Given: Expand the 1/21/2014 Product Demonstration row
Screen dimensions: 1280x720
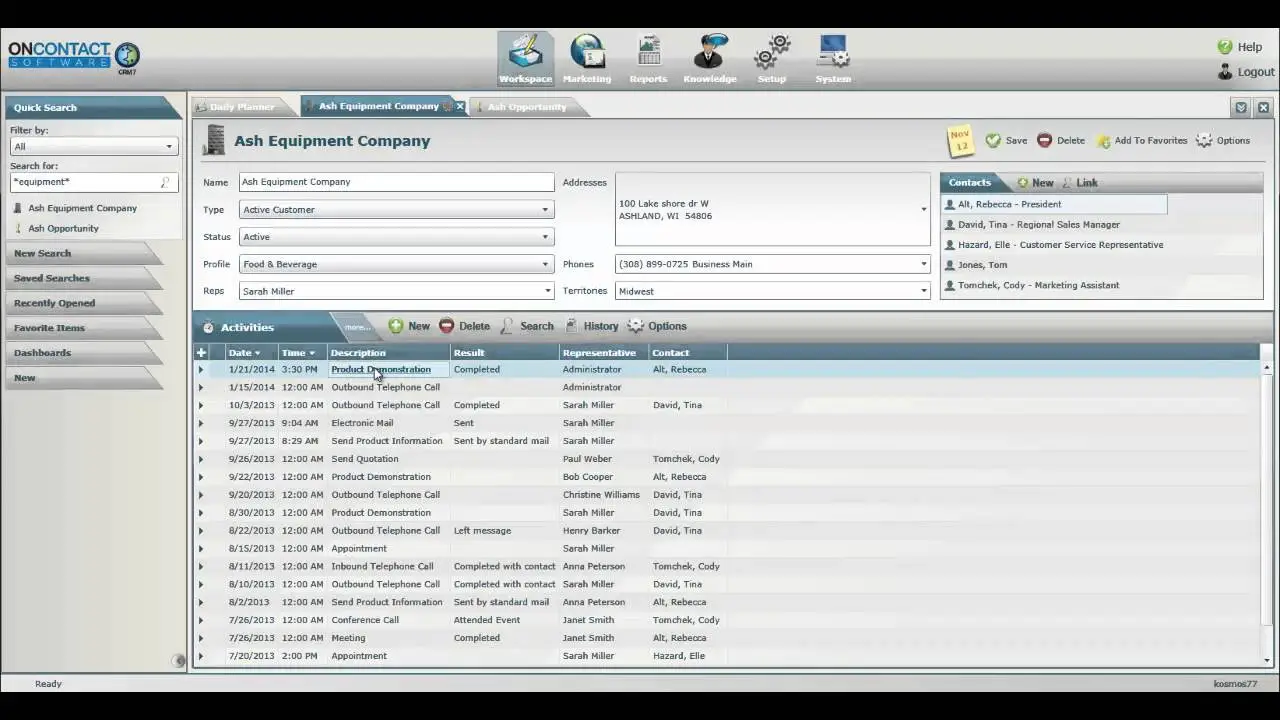Looking at the screenshot, I should 200,370.
